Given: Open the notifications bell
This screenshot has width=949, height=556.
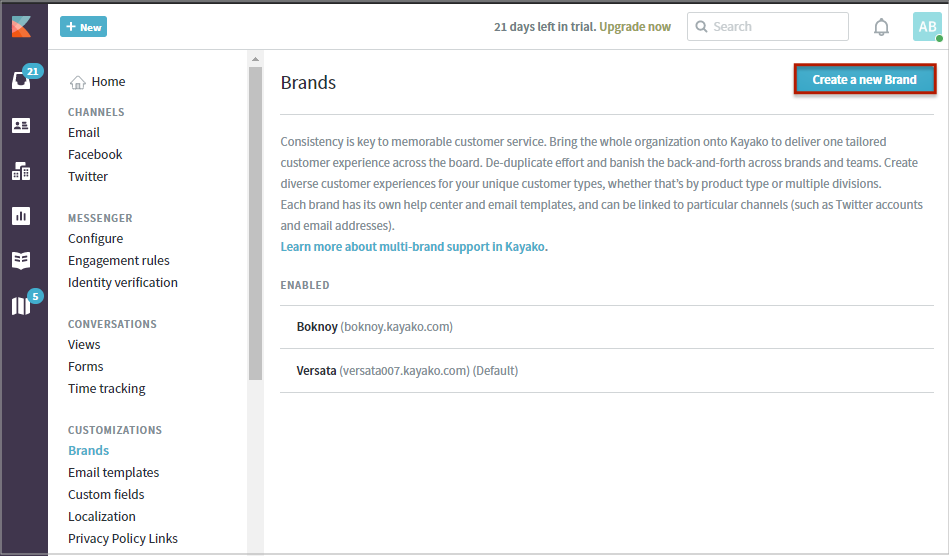Looking at the screenshot, I should click(x=881, y=27).
